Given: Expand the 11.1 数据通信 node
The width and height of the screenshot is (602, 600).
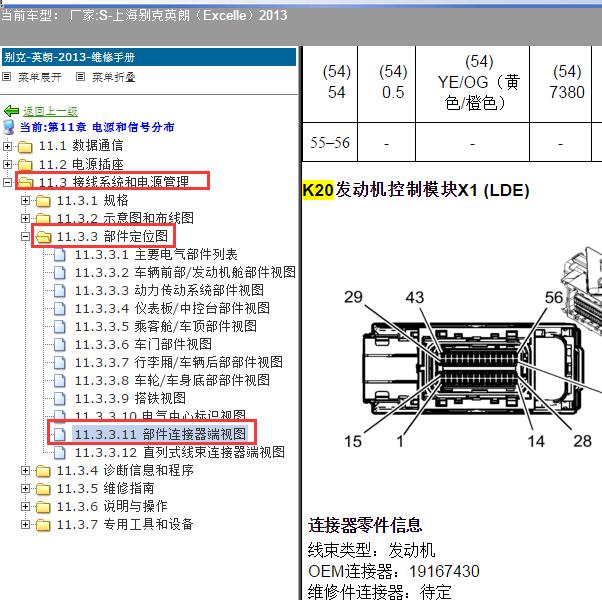Looking at the screenshot, I should [7, 146].
